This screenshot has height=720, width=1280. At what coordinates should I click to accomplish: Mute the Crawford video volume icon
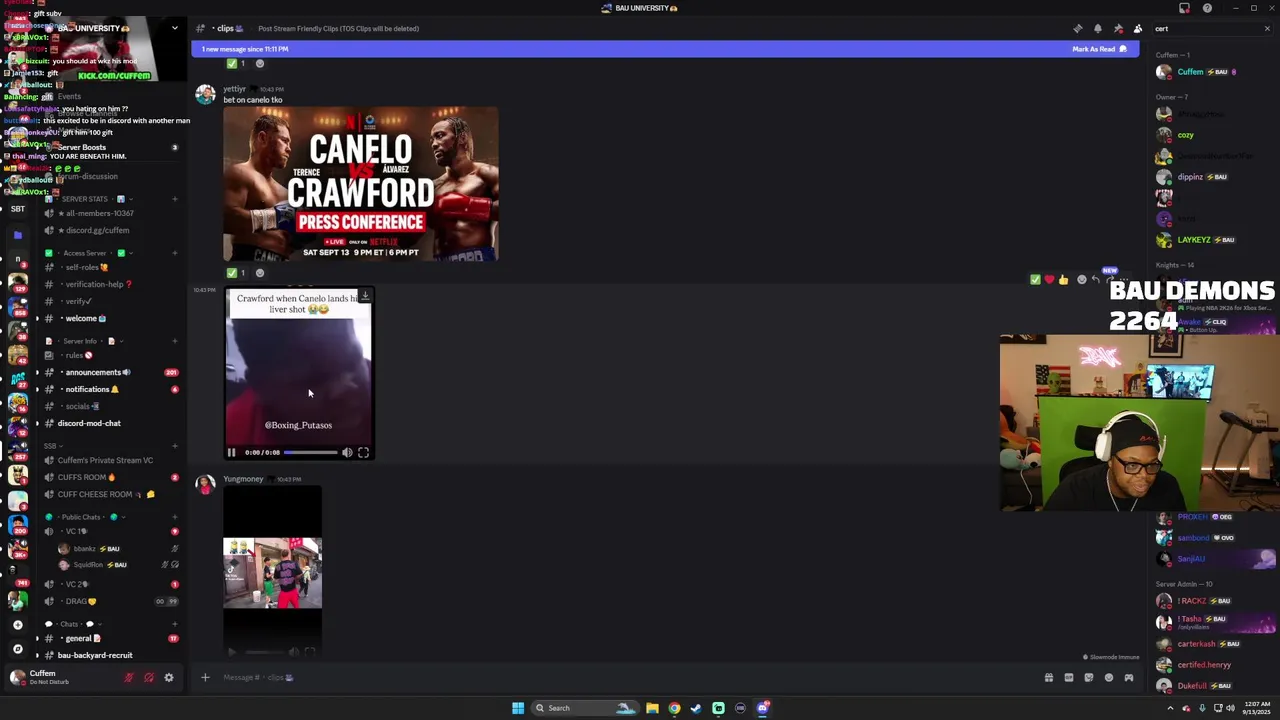tap(347, 453)
